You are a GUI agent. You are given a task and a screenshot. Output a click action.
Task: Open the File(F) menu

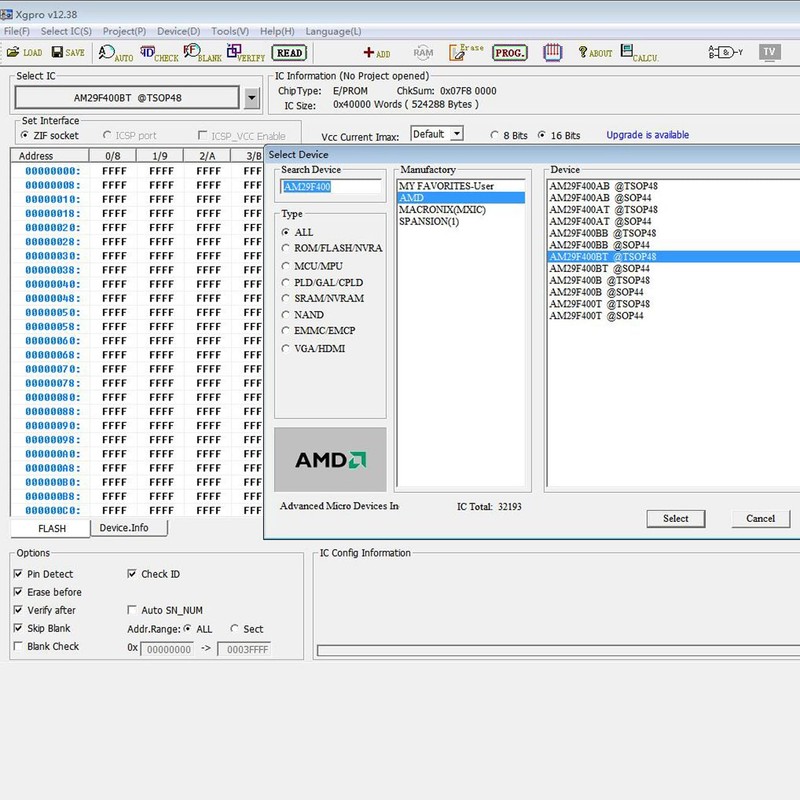[x=17, y=31]
